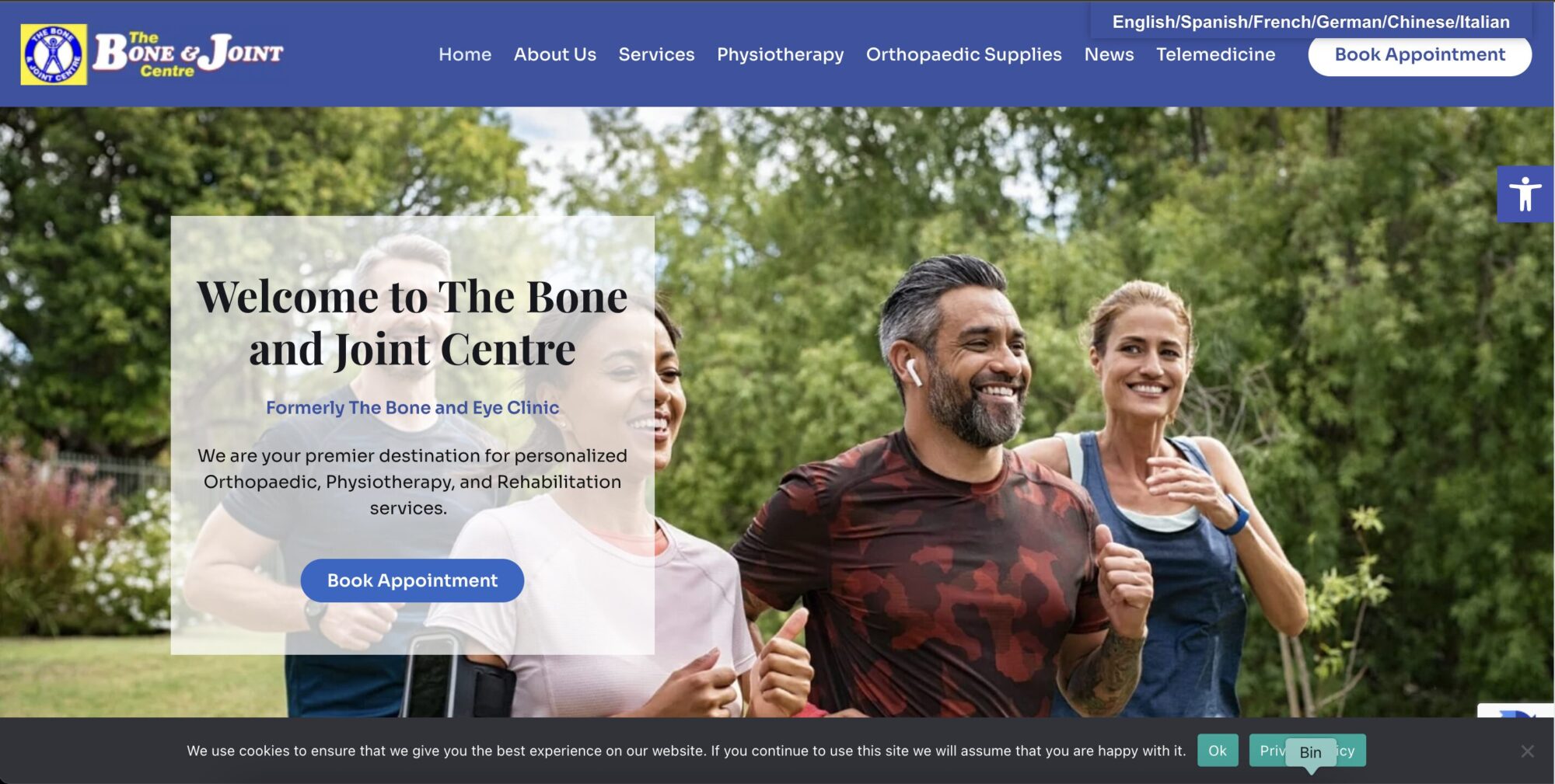Click the Bone & Joint Centre logo

click(152, 54)
